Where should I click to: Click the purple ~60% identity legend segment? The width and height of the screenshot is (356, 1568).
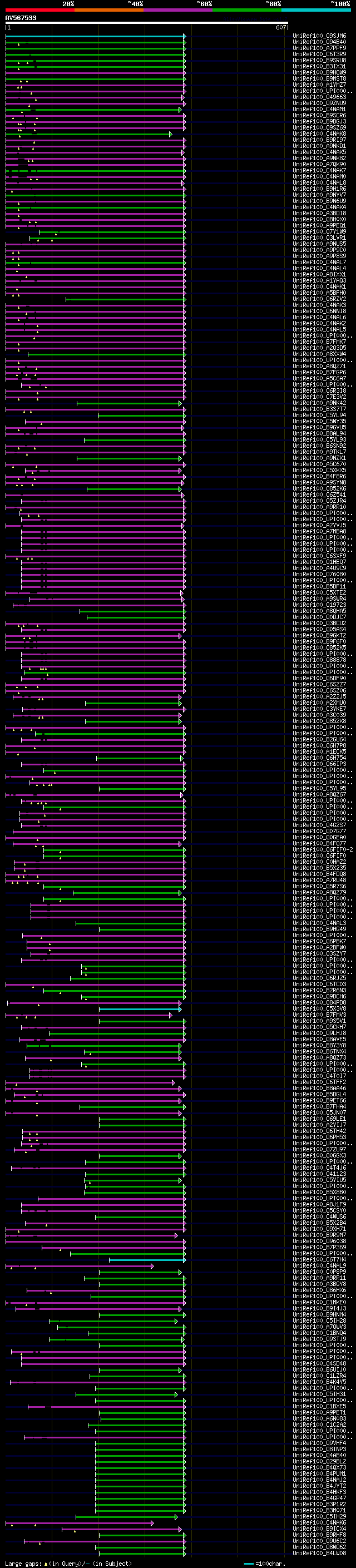tap(177, 10)
